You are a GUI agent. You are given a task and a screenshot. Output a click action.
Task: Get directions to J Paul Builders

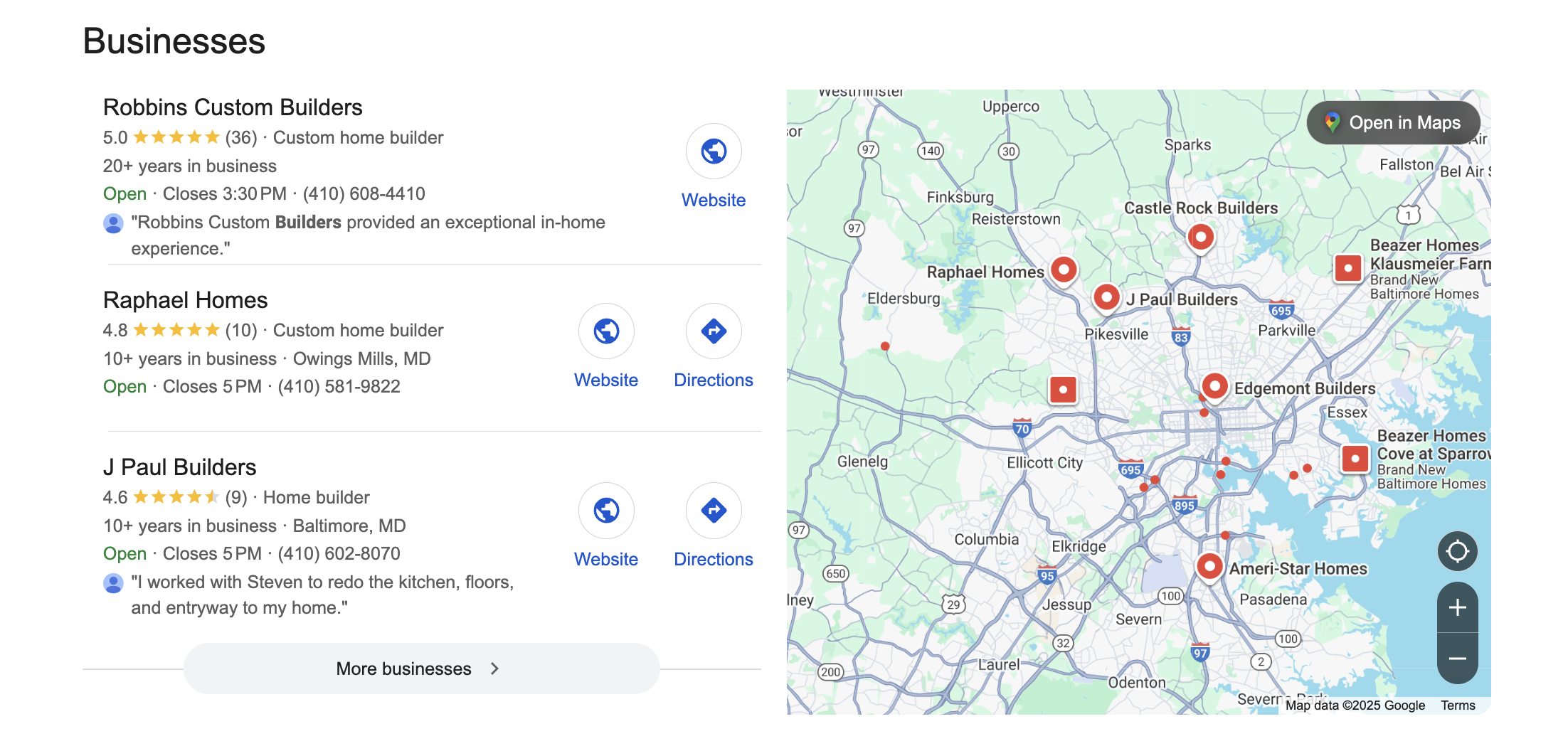point(713,511)
